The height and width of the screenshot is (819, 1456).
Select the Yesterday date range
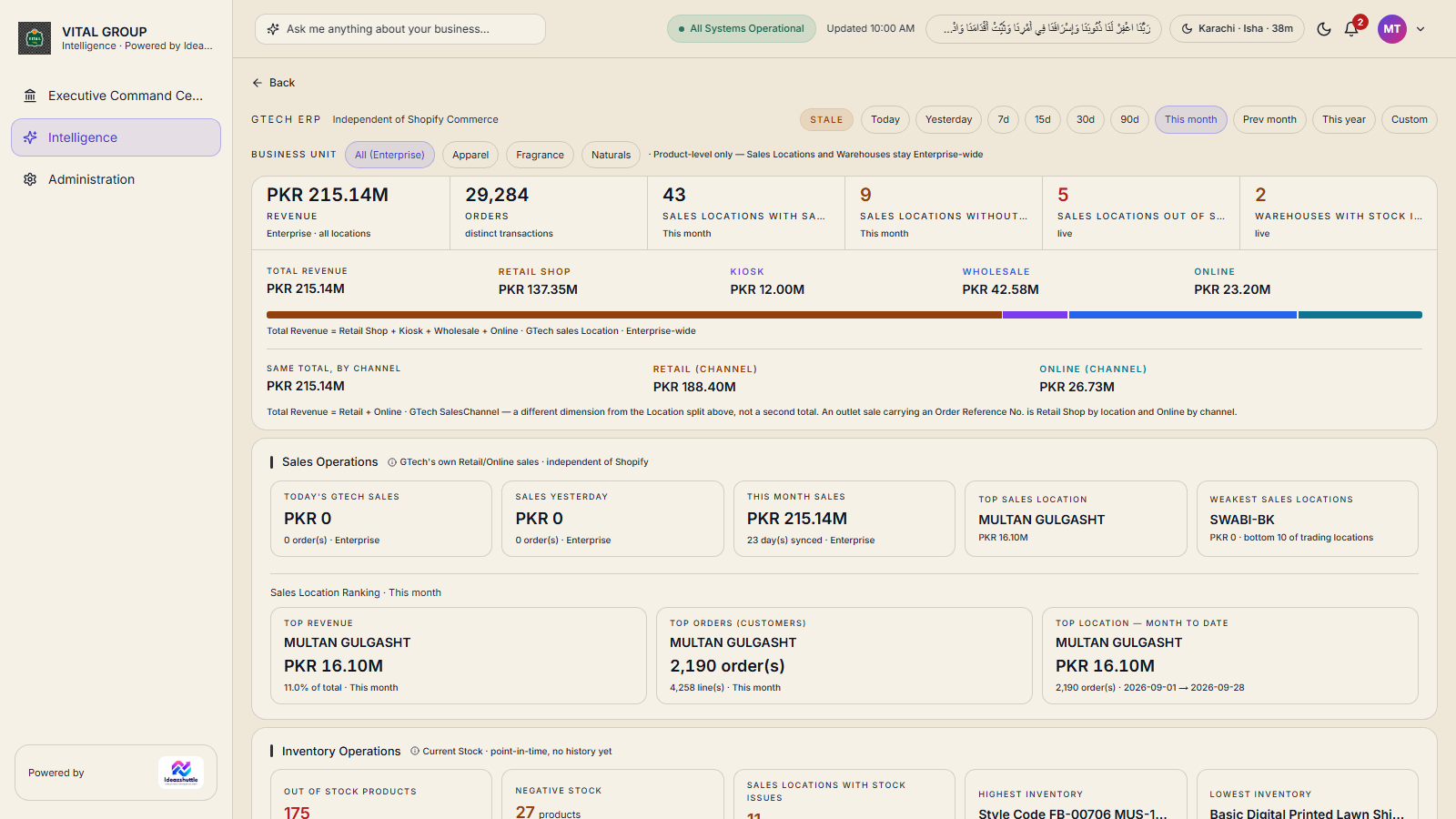pos(948,119)
